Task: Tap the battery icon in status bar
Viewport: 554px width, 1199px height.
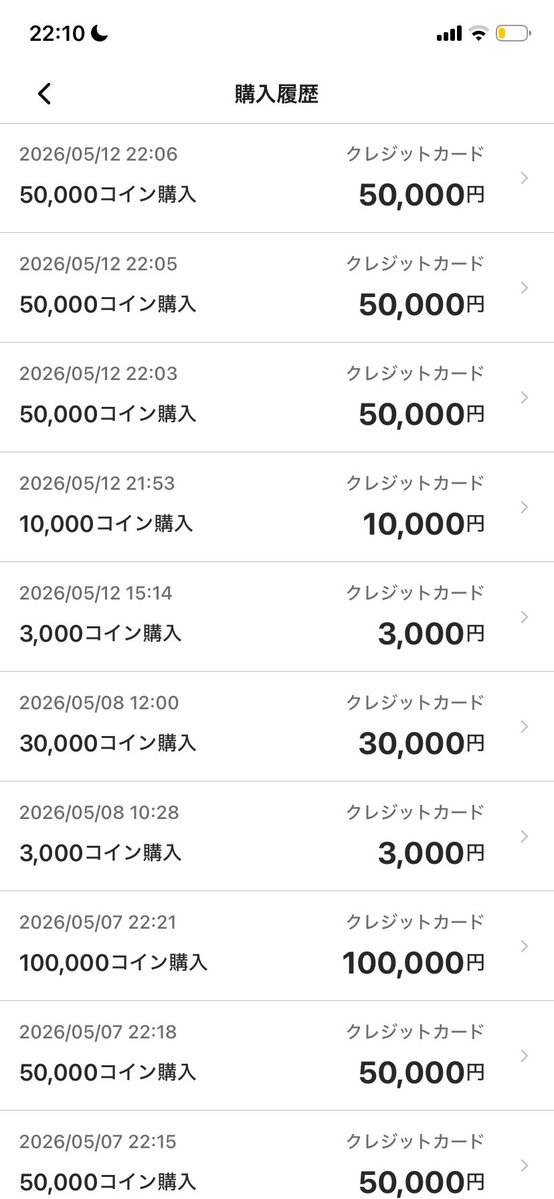Action: pos(513,34)
